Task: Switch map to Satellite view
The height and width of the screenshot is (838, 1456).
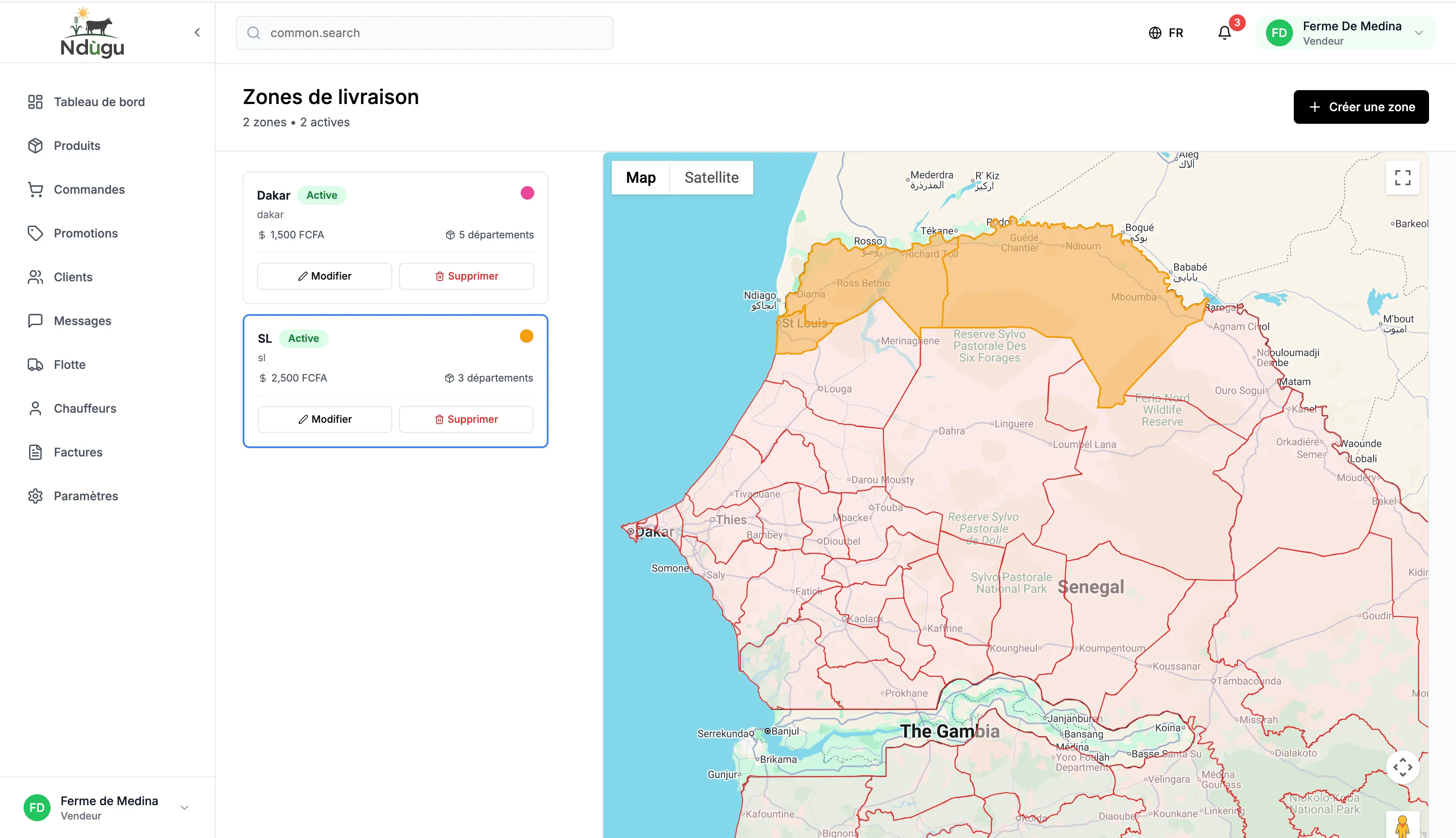Action: pyautogui.click(x=711, y=178)
